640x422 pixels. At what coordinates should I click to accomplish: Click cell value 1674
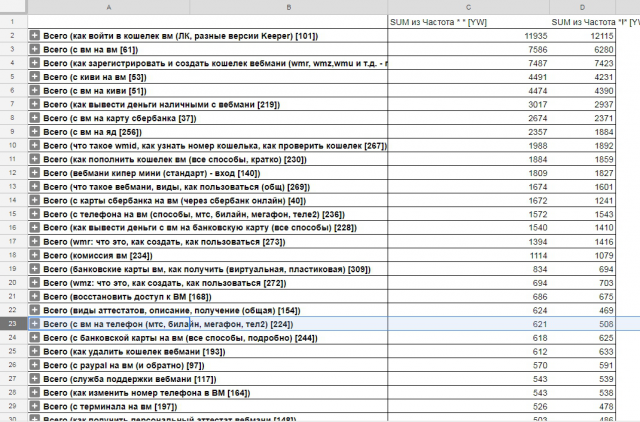click(538, 187)
